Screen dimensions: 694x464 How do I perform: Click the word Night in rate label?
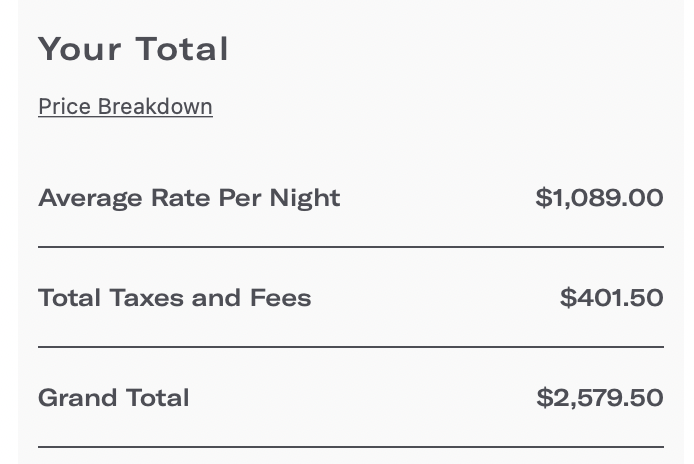tap(305, 199)
